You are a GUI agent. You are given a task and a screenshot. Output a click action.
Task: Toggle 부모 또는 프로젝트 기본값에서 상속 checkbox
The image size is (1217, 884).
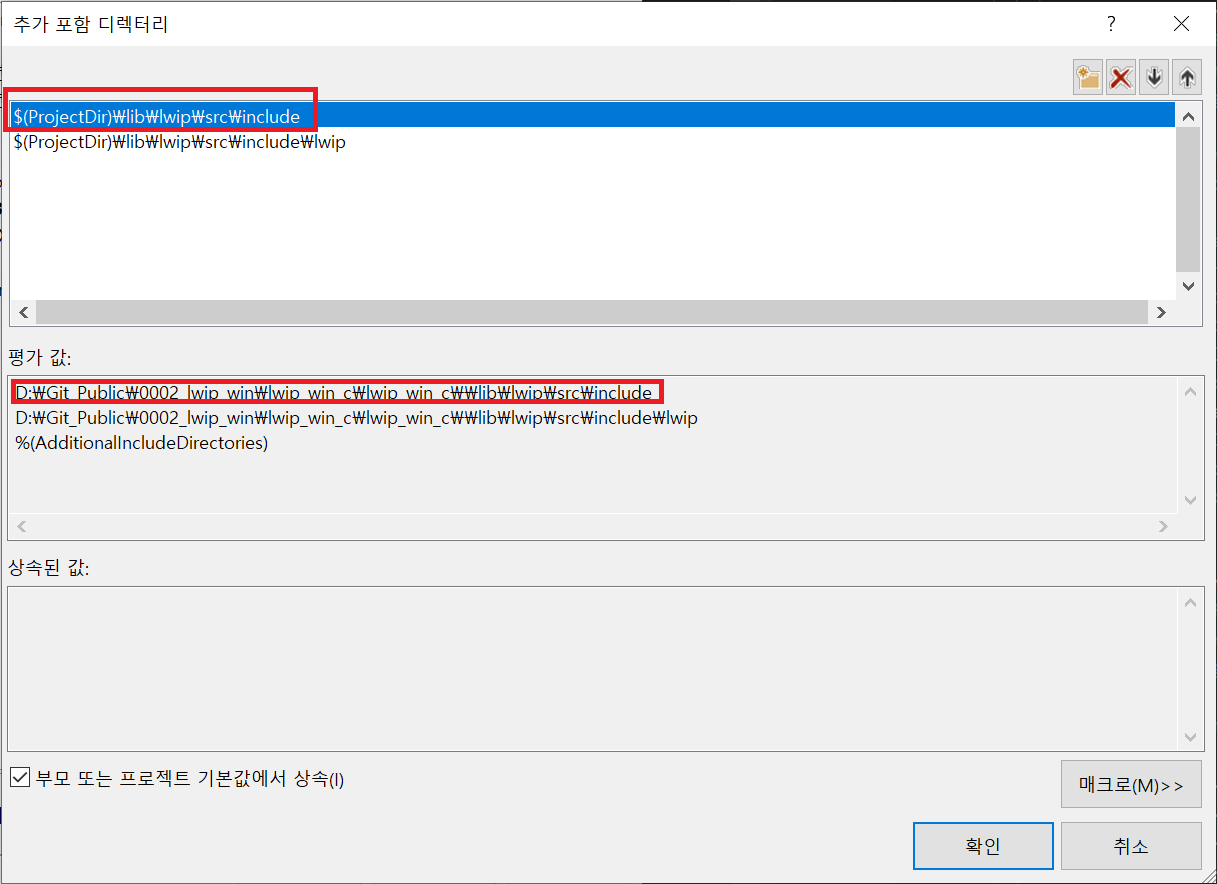[20, 778]
